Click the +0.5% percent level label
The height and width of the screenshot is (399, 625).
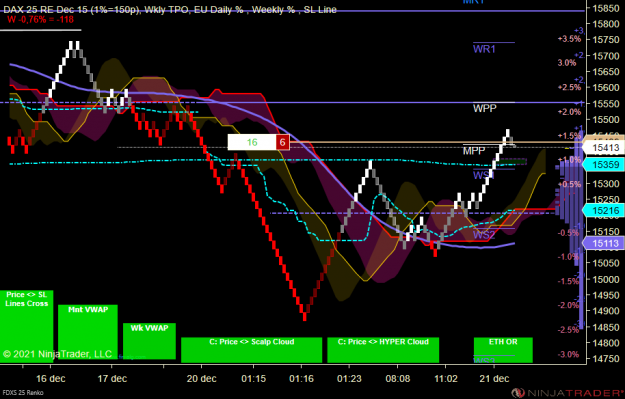point(569,184)
